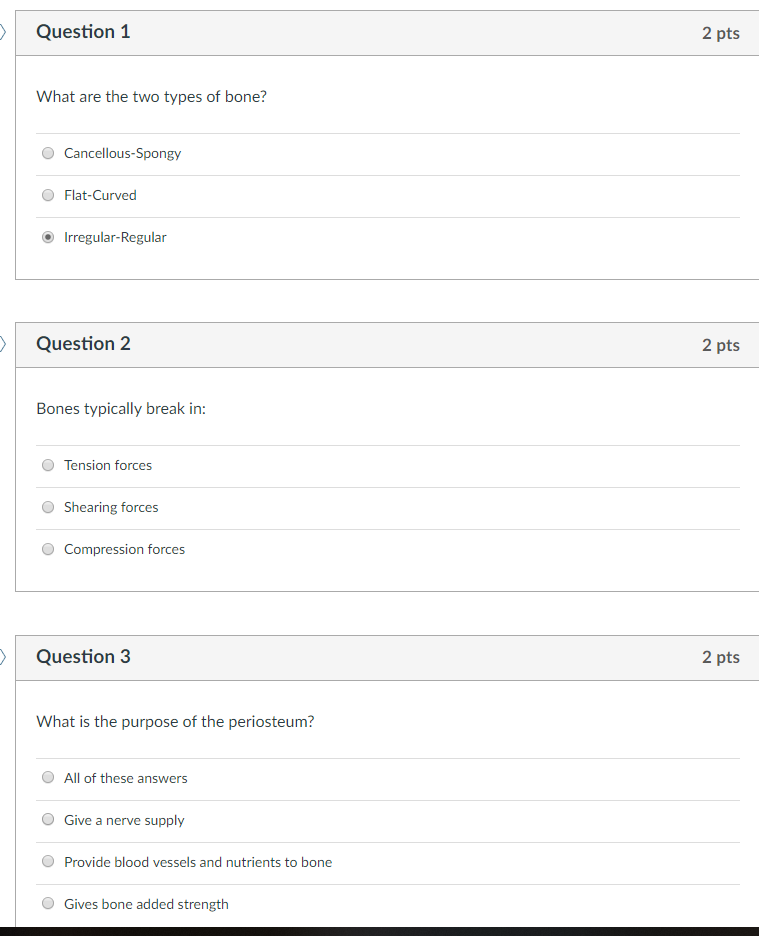Screen dimensions: 759x936
Task: Pick the Tension forces option
Action: [48, 465]
